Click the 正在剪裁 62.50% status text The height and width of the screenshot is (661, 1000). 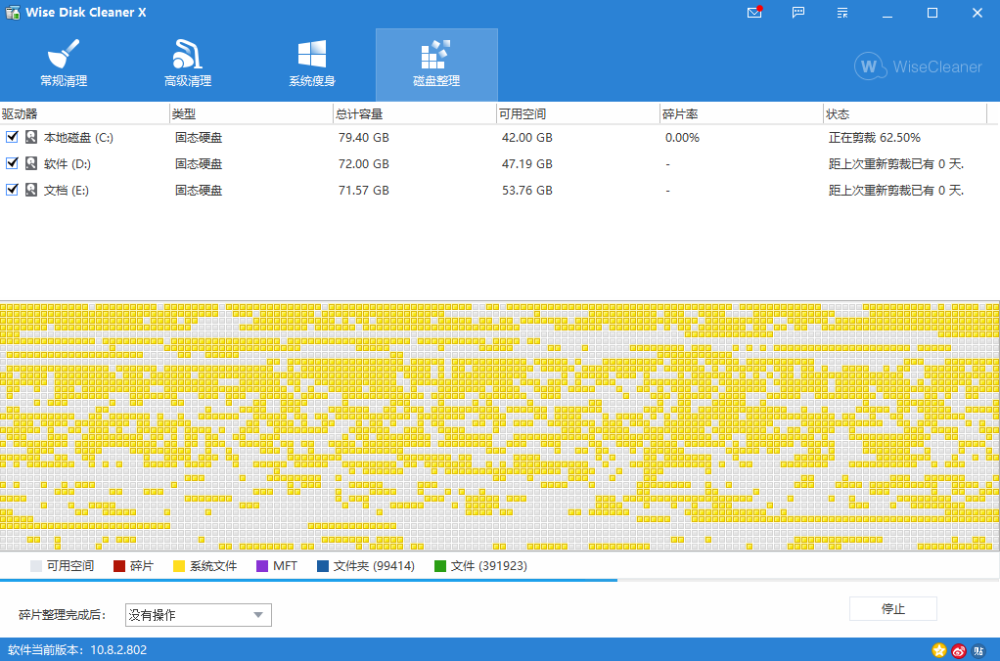(874, 138)
